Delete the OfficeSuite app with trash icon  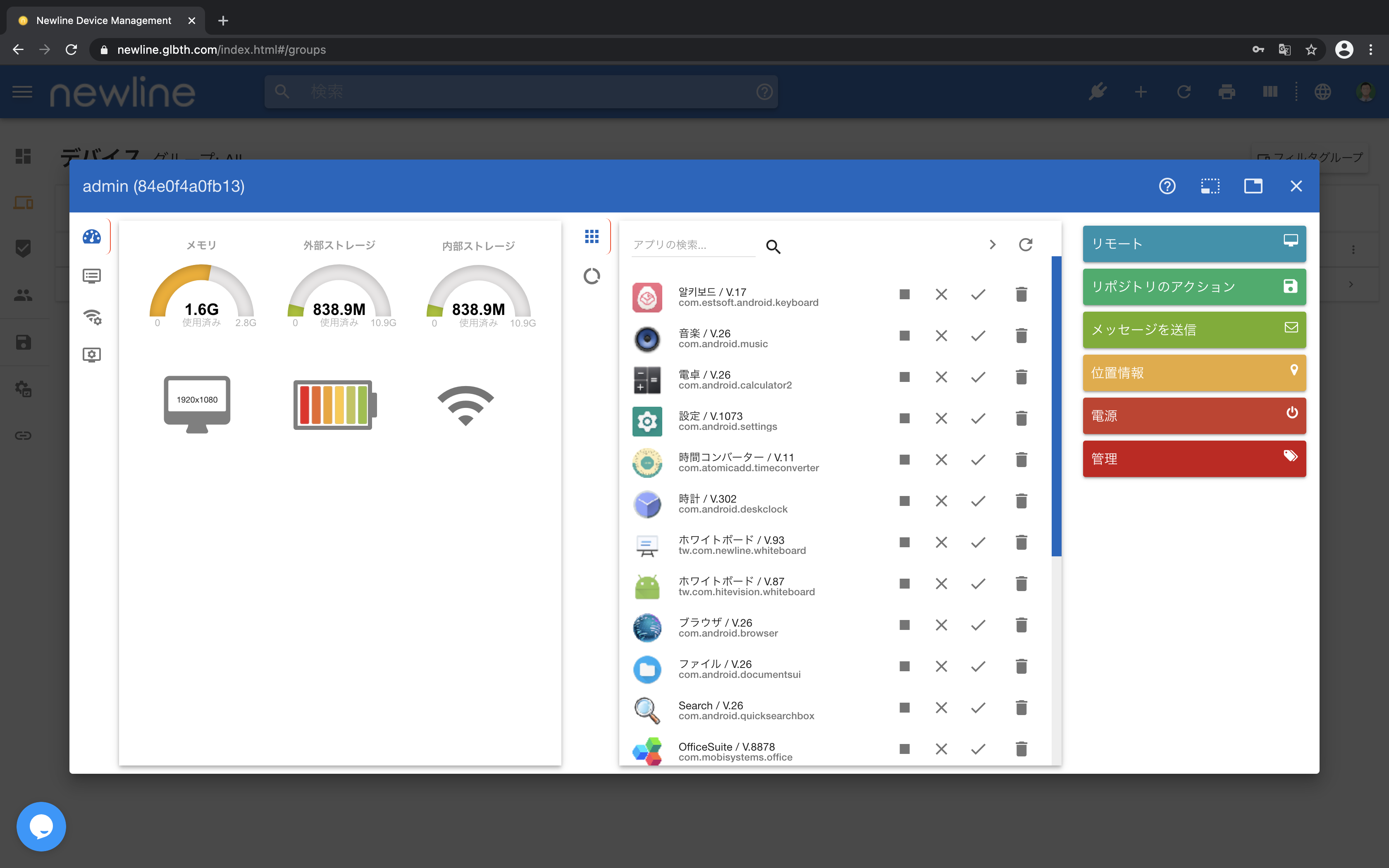point(1021,749)
